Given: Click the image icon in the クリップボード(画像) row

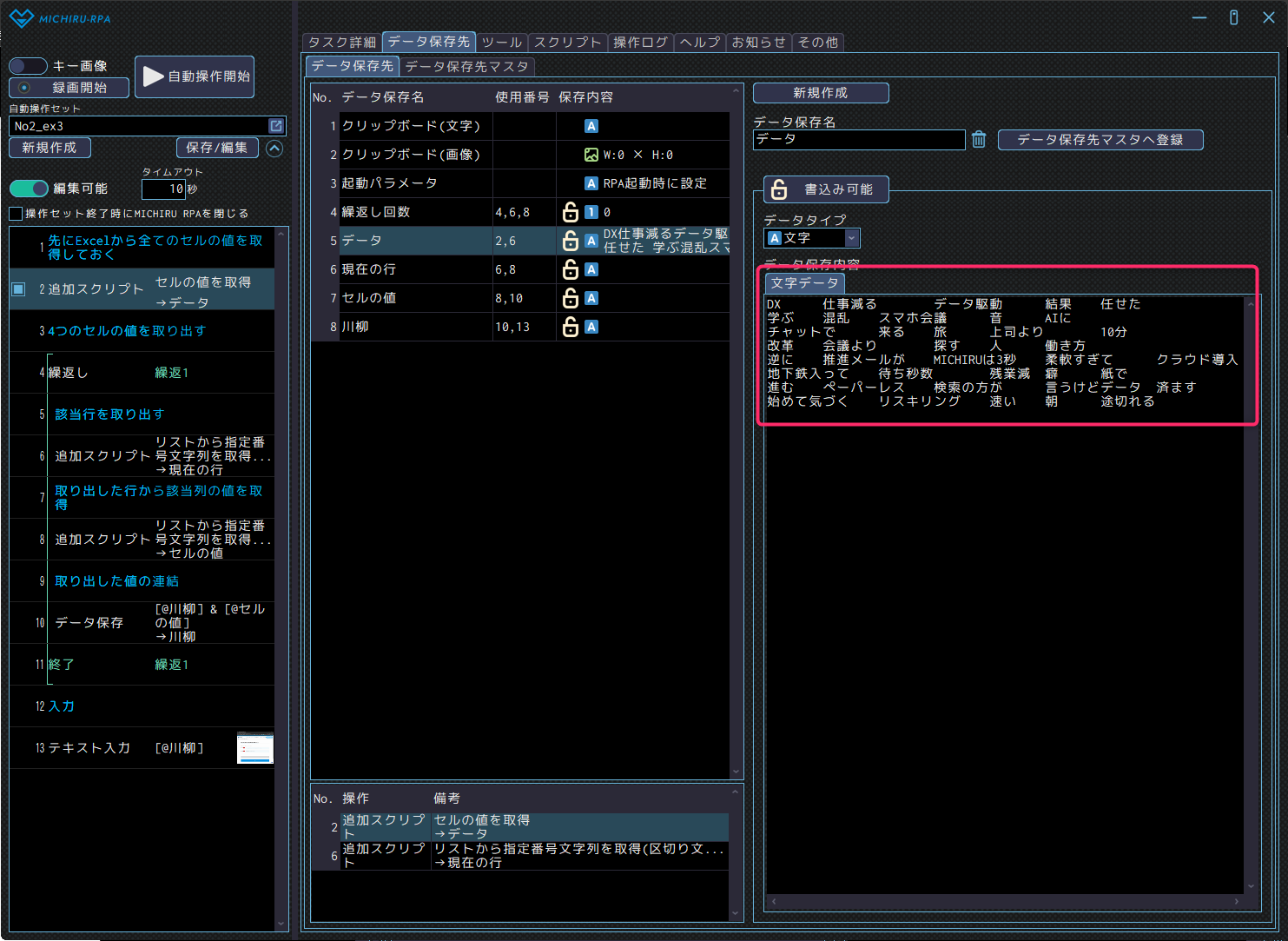Looking at the screenshot, I should click(x=591, y=155).
